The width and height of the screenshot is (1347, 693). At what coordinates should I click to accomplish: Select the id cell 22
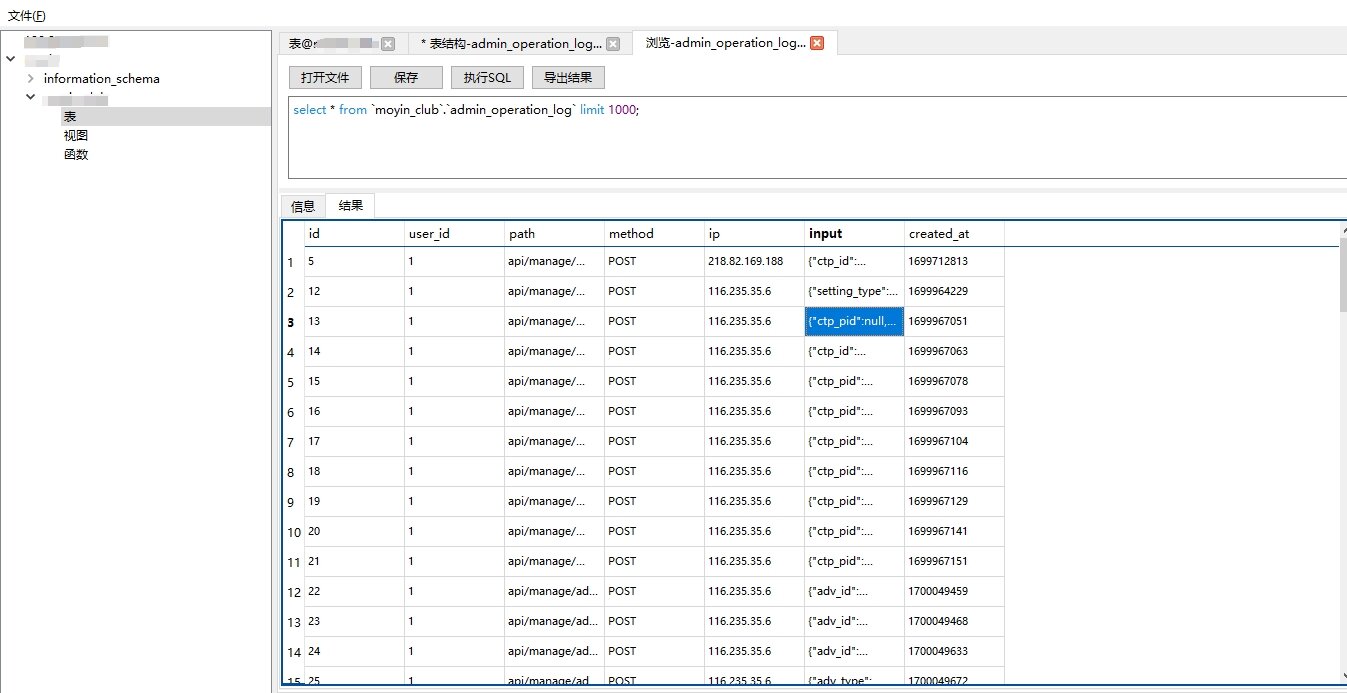coord(354,592)
